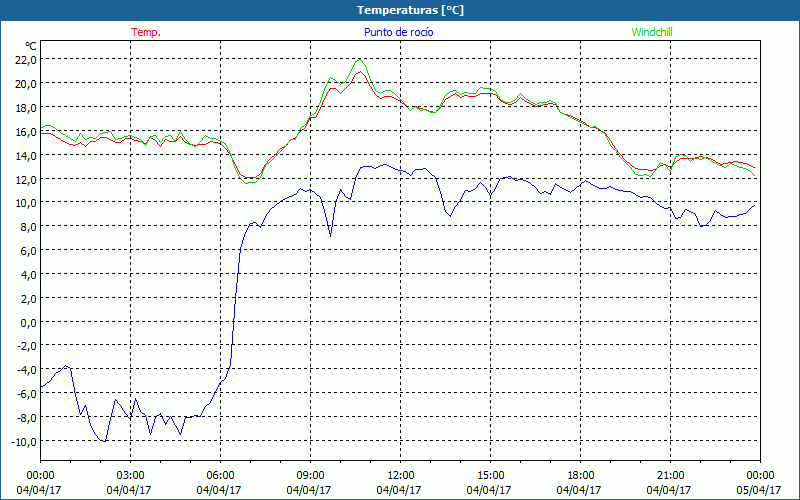Click the '14,0' y-axis value
This screenshot has height=500, width=800.
pyautogui.click(x=27, y=156)
